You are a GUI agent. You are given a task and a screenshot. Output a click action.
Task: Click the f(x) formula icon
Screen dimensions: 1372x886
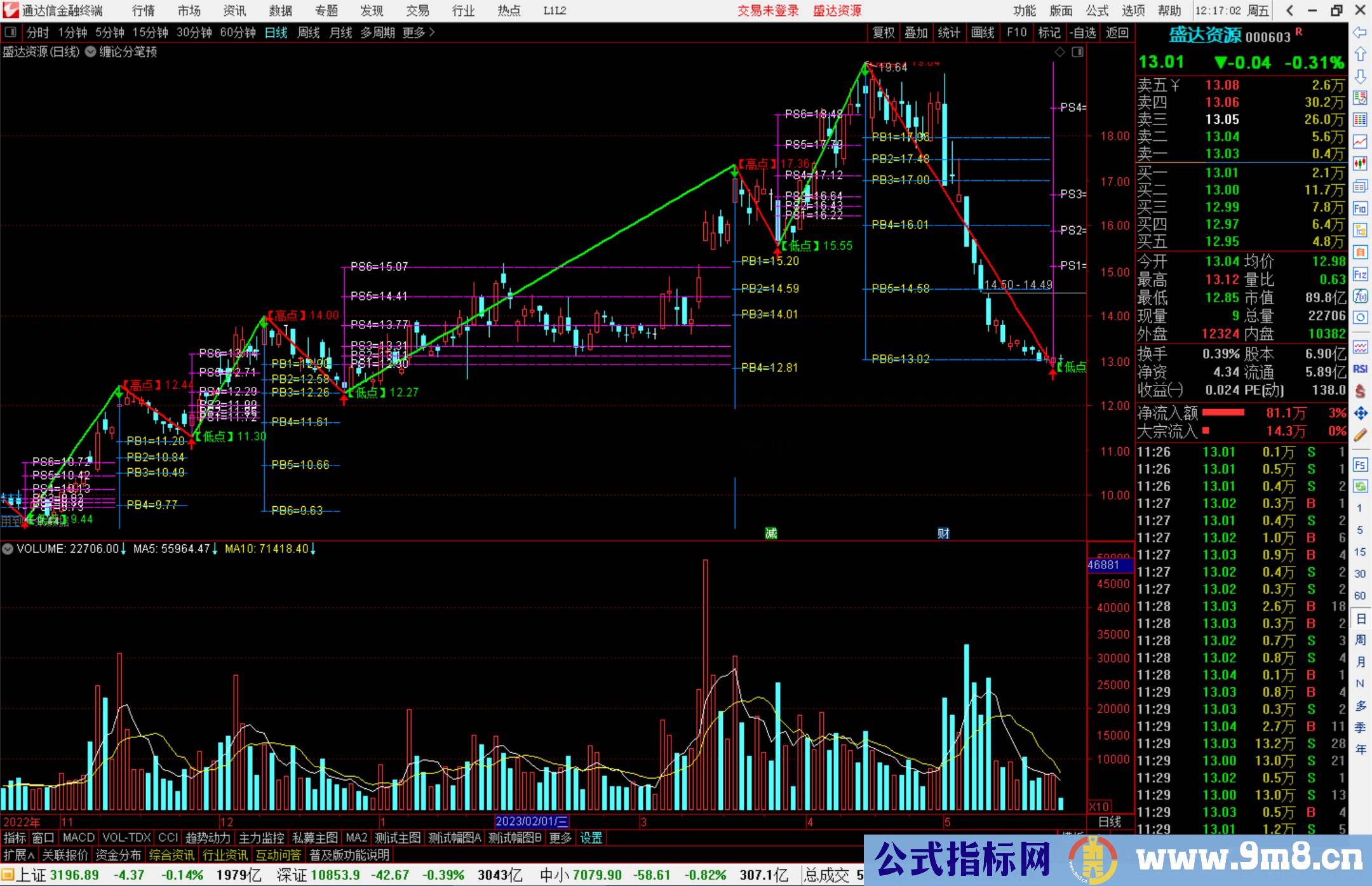coord(1360,296)
